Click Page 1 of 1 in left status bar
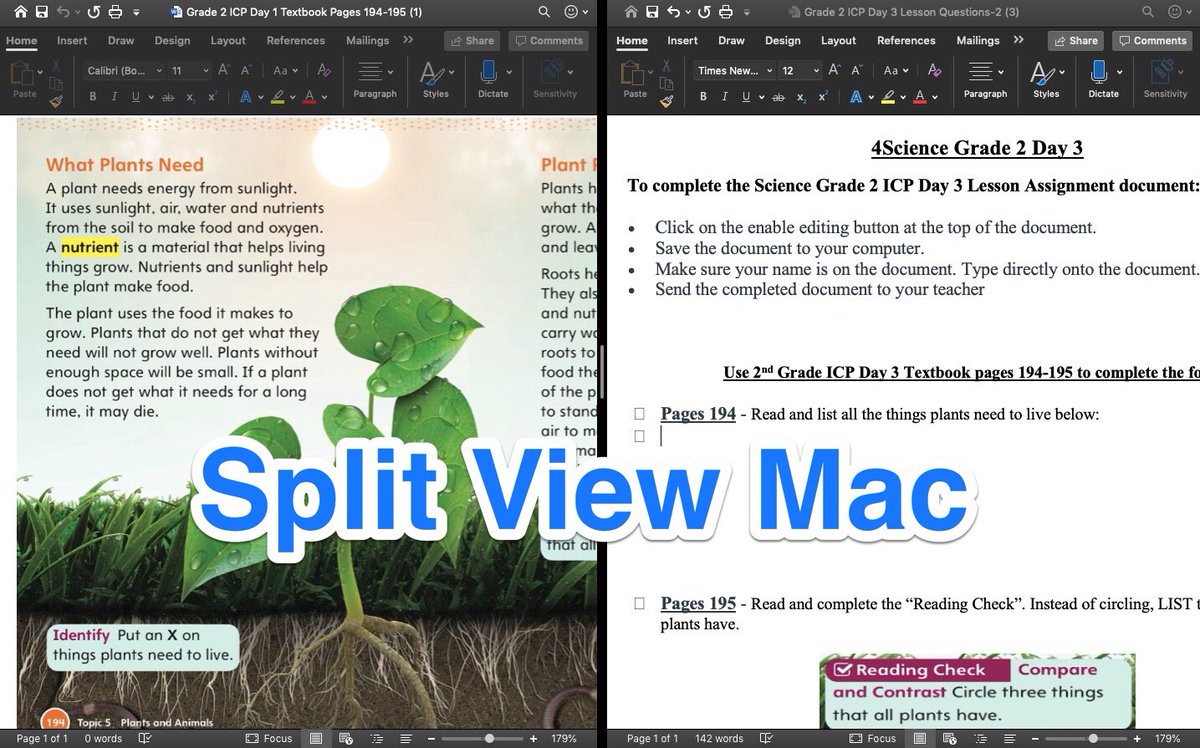The width and height of the screenshot is (1200, 748). point(42,739)
